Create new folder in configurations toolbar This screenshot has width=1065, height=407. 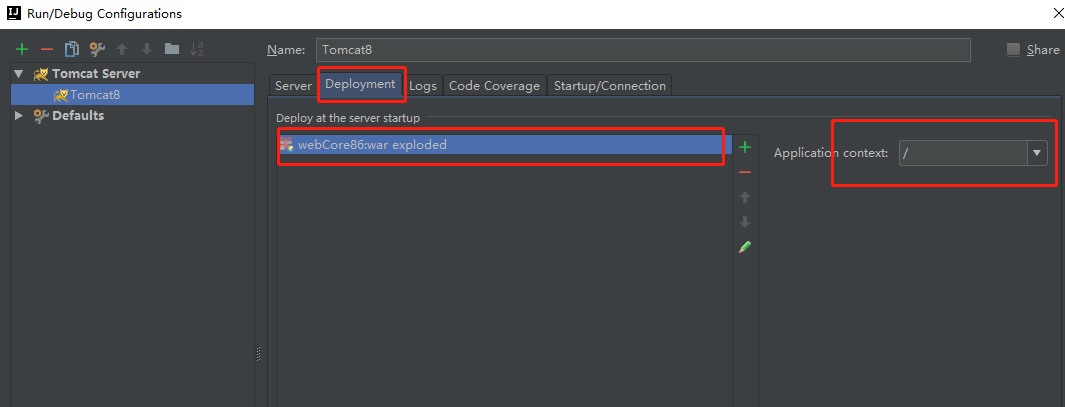click(172, 49)
